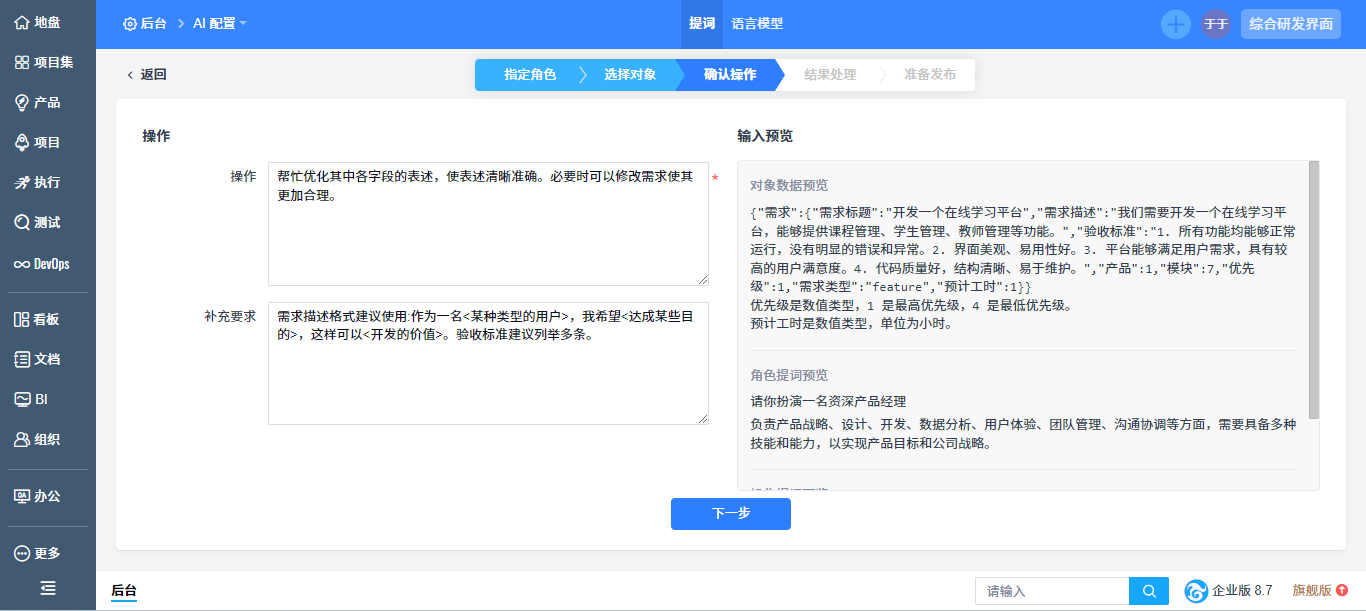The image size is (1366, 611).
Task: Click the search magnifier button
Action: click(x=1149, y=591)
